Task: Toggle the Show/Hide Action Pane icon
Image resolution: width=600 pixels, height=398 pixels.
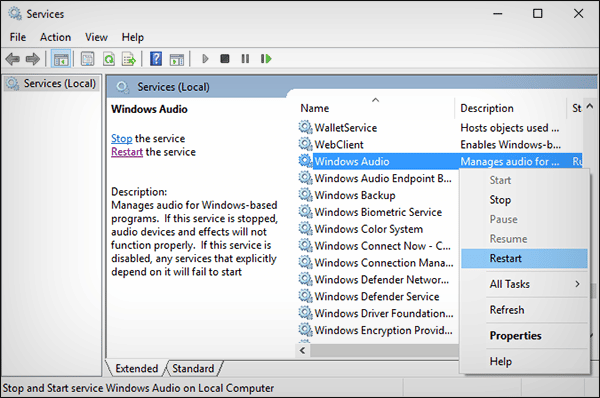Action: pyautogui.click(x=177, y=59)
